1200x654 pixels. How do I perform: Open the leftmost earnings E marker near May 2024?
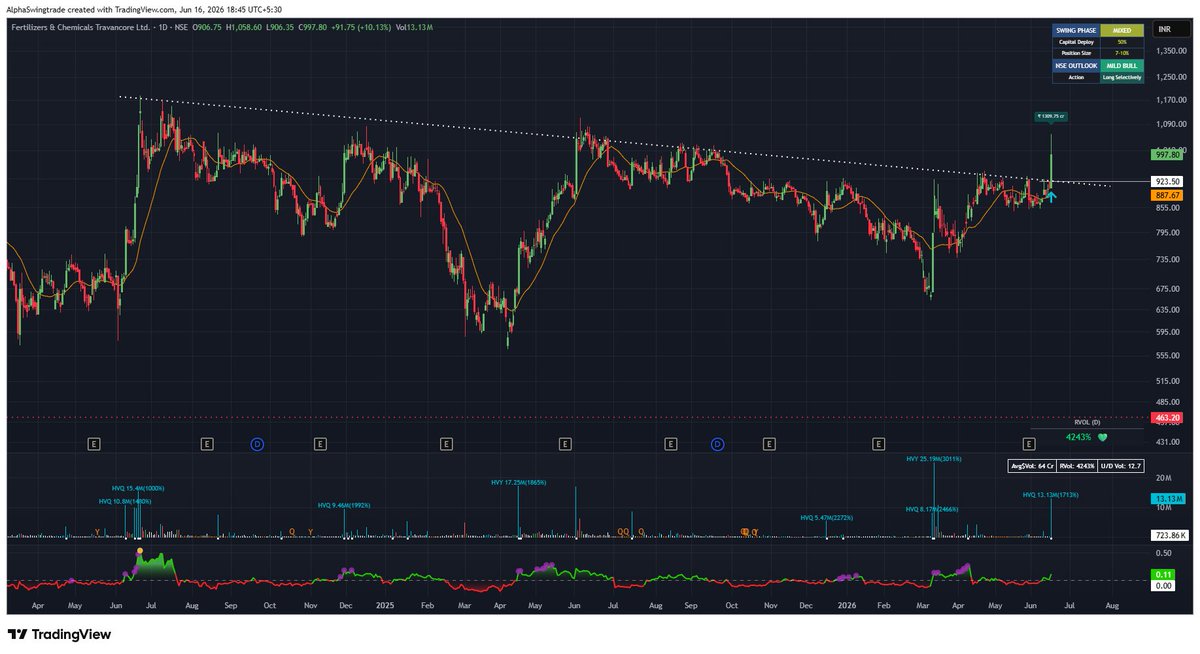94,443
